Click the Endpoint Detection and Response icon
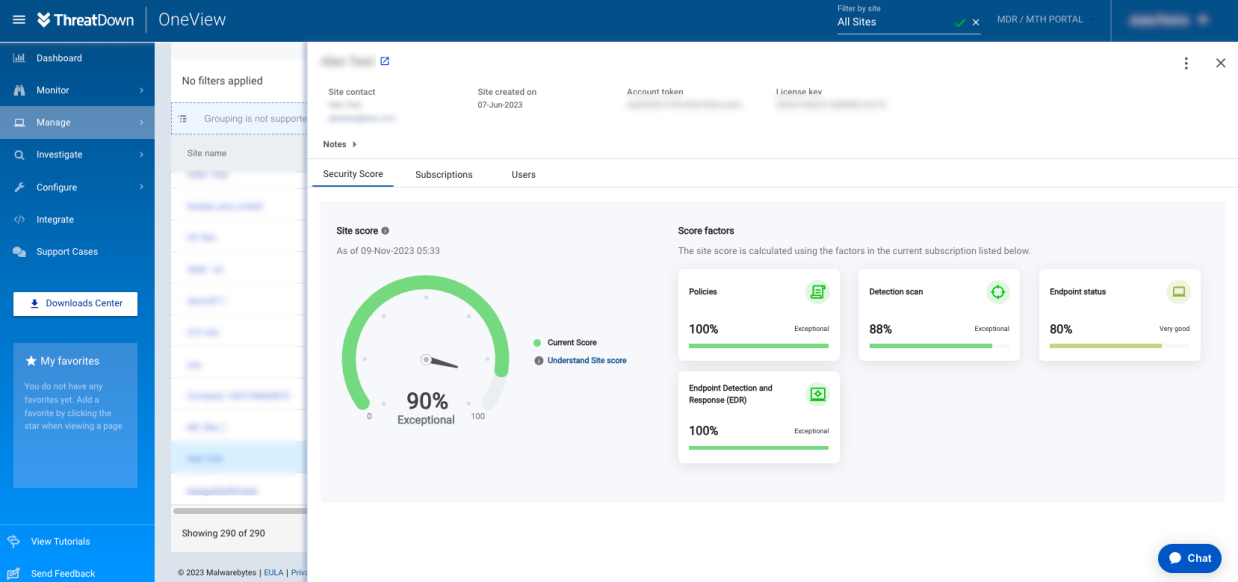 coord(817,394)
